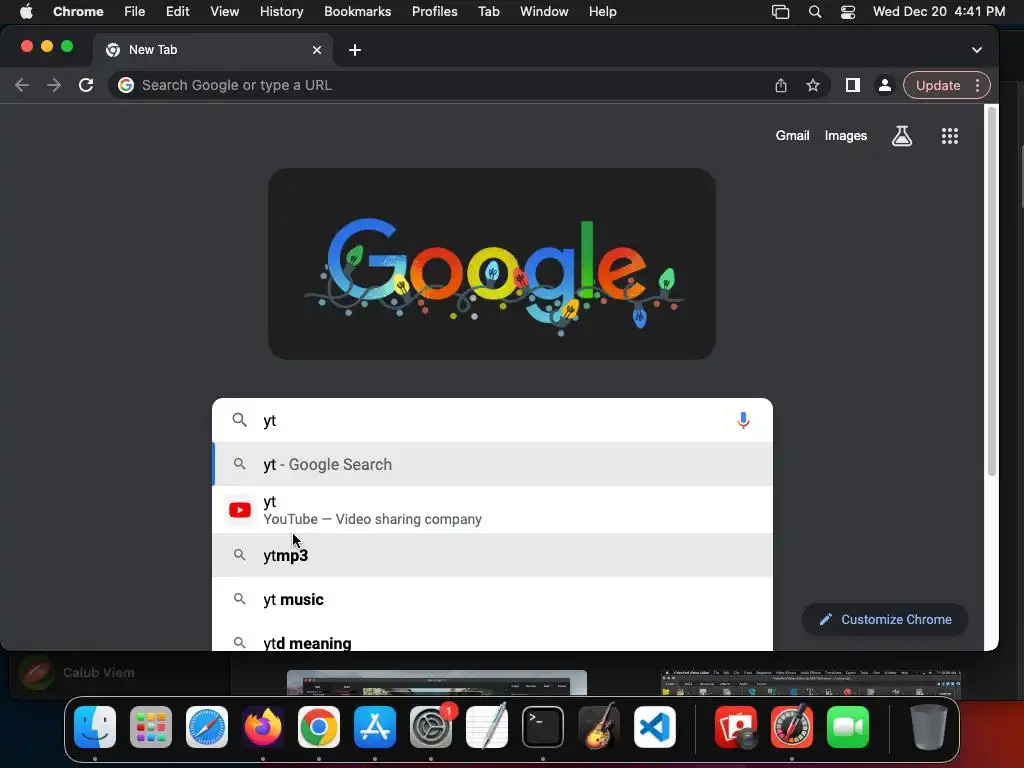
Task: Open the View menu
Action: pyautogui.click(x=224, y=11)
